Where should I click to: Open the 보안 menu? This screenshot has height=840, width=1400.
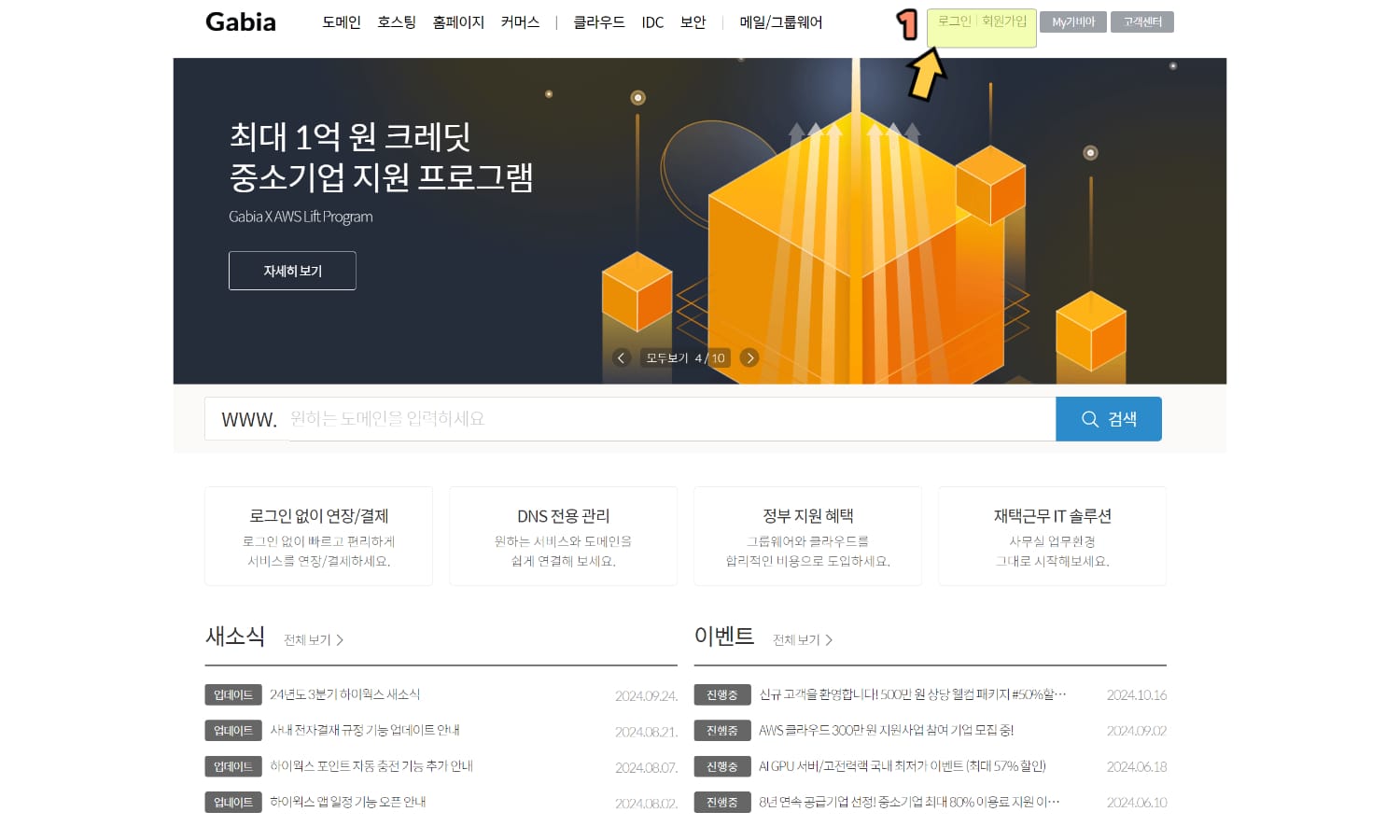tap(693, 21)
